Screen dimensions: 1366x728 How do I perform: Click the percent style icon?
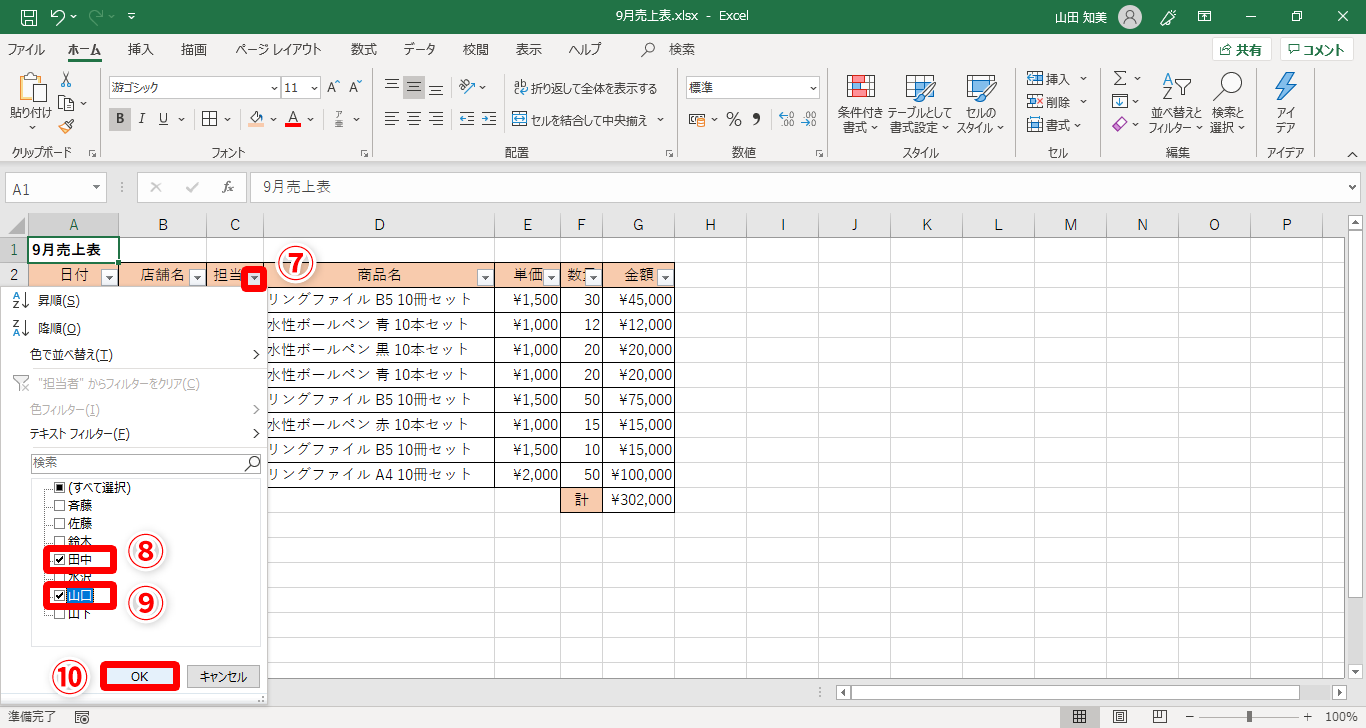click(733, 119)
